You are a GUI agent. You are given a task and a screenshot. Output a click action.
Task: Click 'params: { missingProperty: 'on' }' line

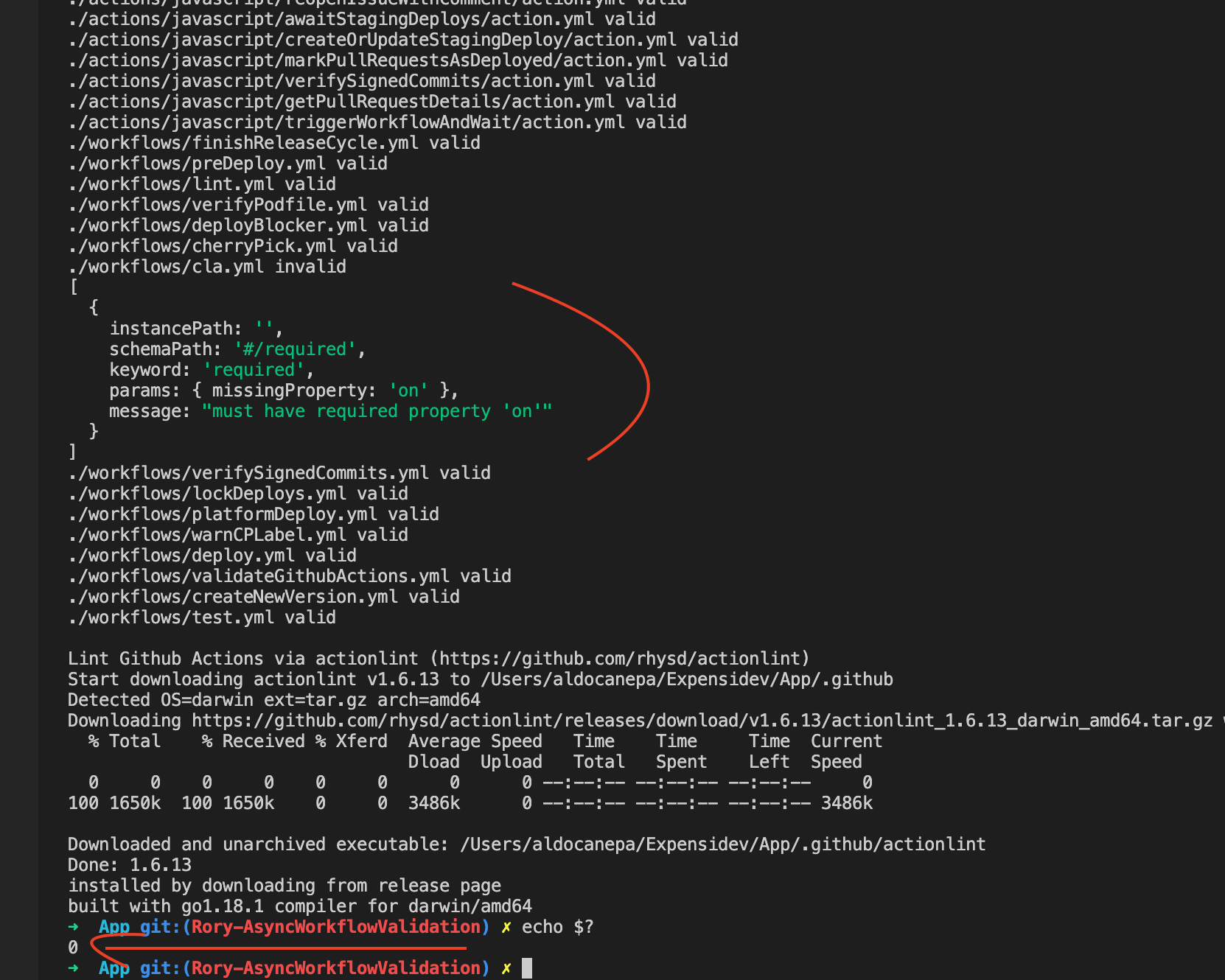[x=284, y=391]
